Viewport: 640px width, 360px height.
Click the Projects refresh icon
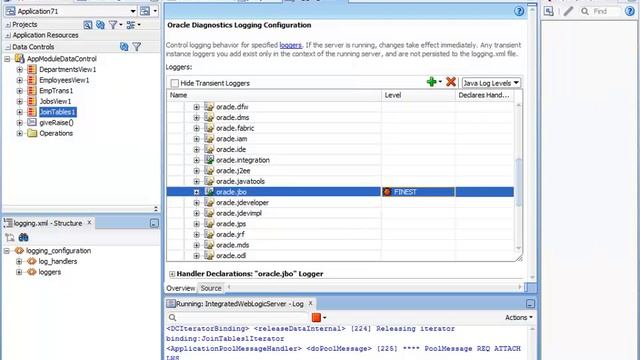100,25
